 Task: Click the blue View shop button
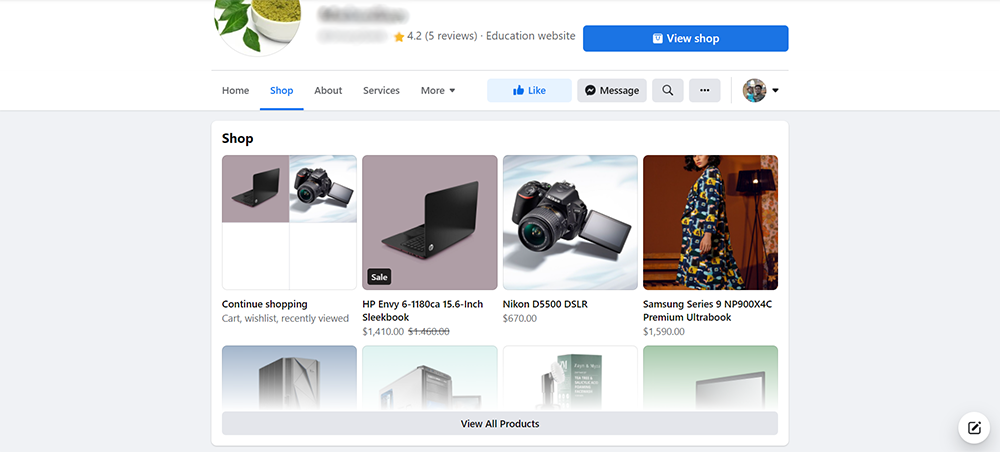[x=686, y=38]
